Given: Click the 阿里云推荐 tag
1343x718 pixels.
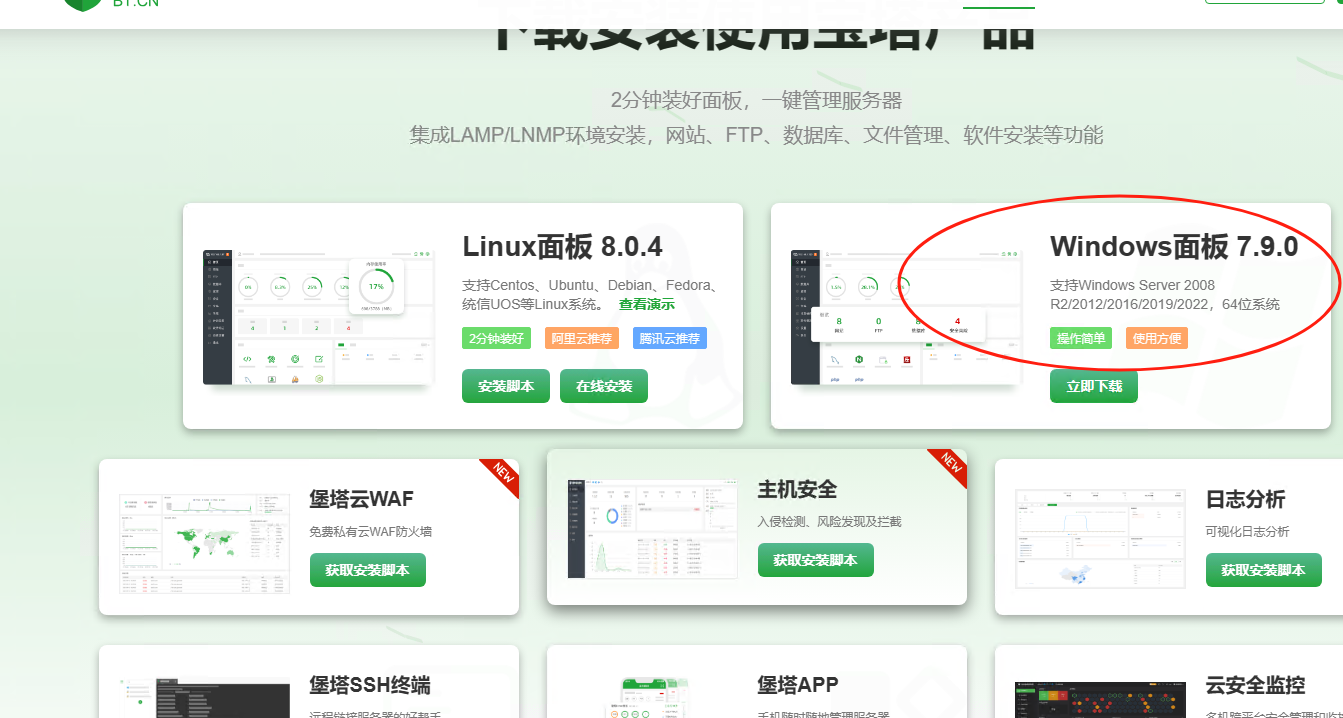Looking at the screenshot, I should 584,338.
